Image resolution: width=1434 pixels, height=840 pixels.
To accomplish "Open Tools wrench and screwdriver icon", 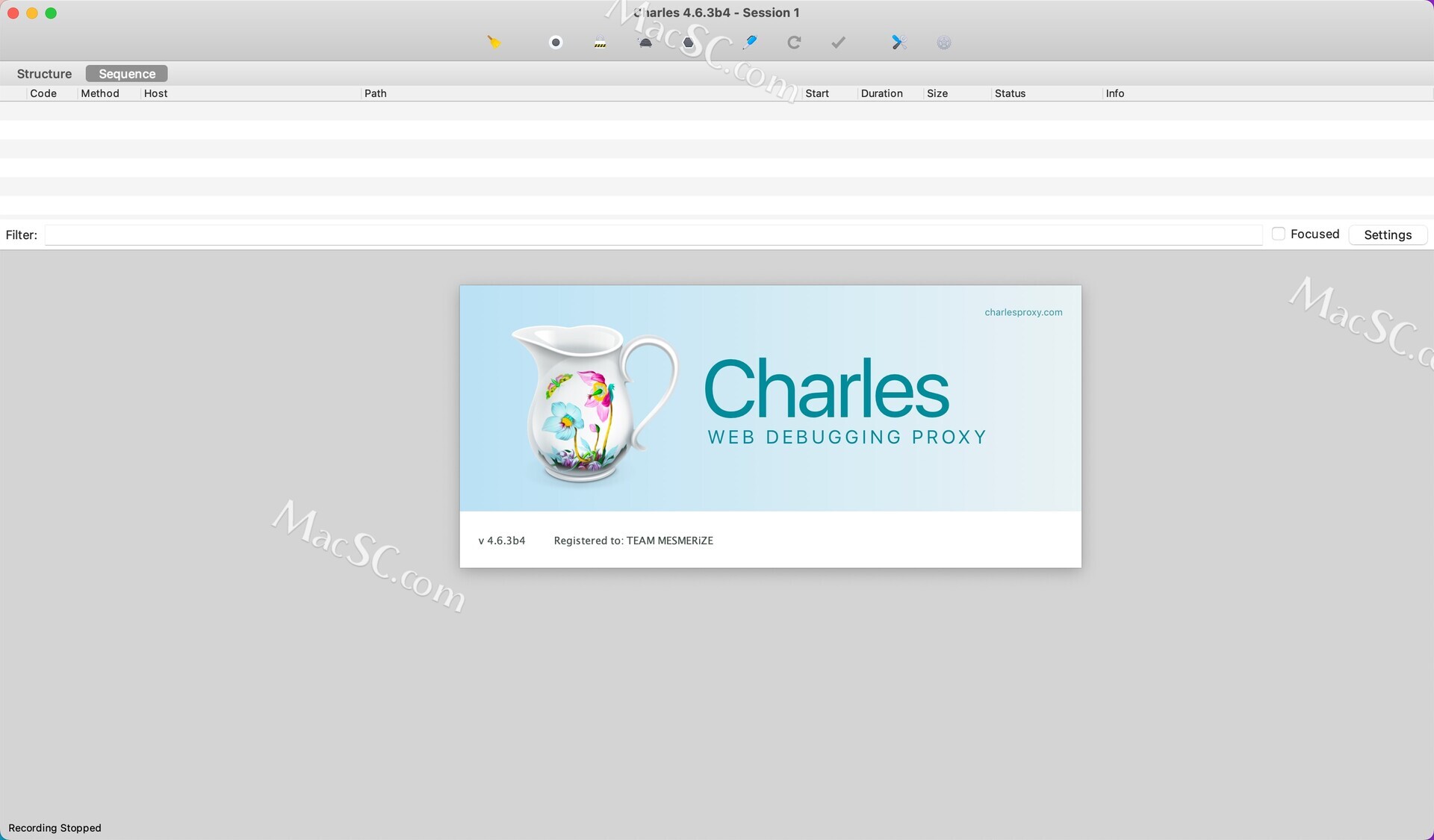I will pos(898,43).
